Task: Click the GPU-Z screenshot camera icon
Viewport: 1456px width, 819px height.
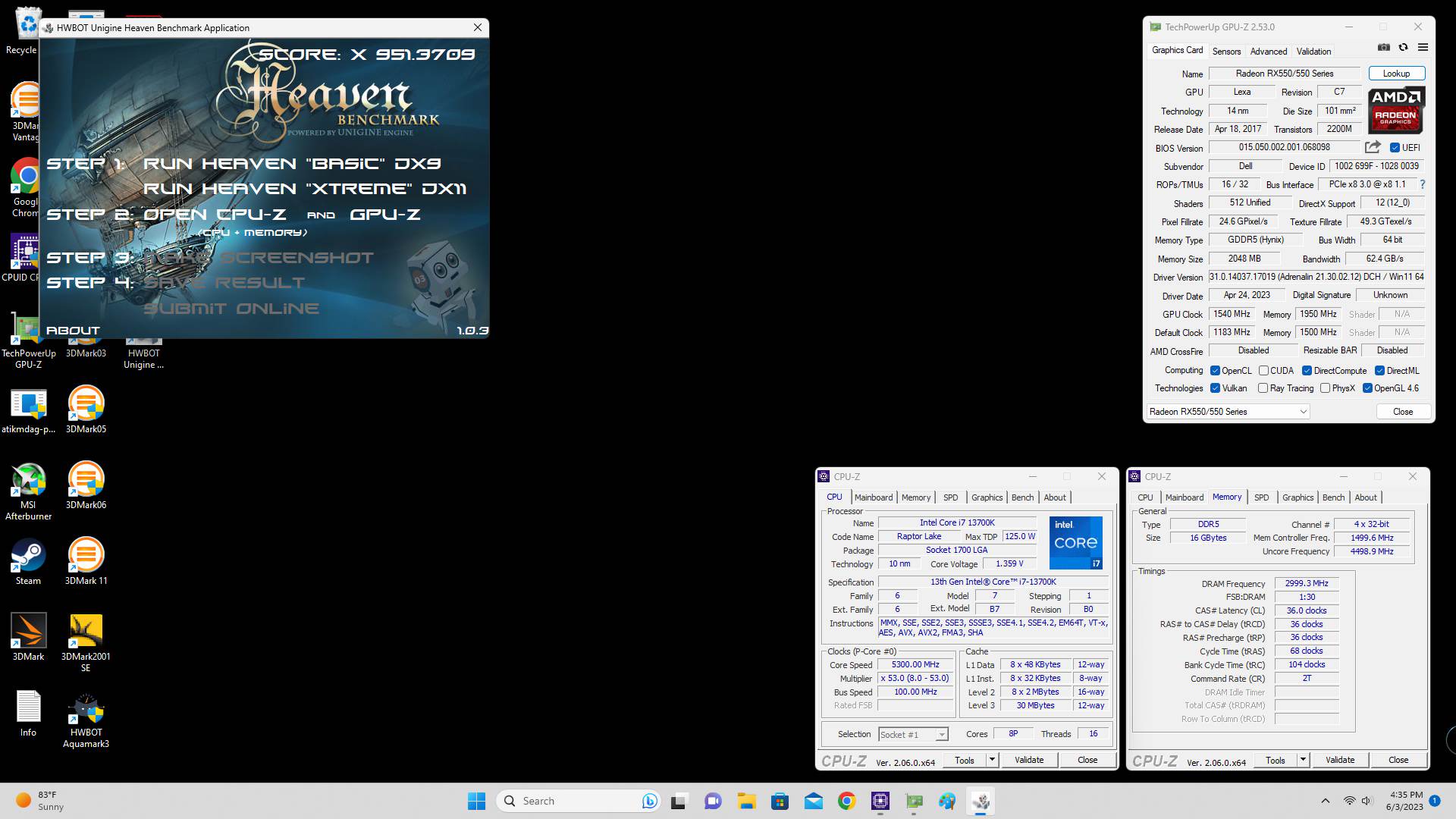Action: pos(1384,47)
